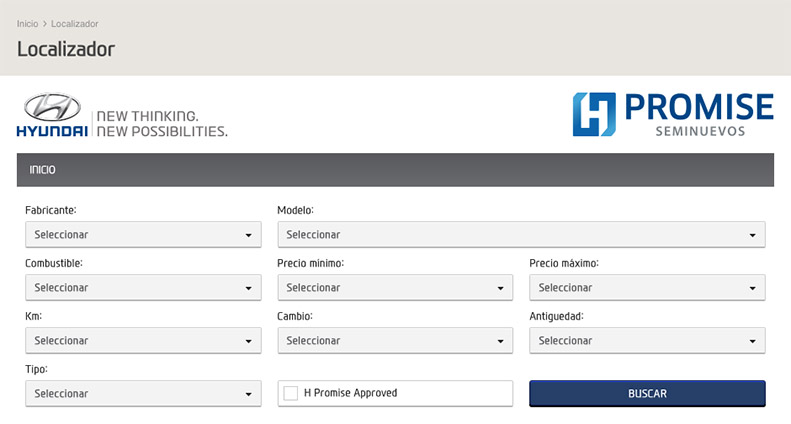This screenshot has width=791, height=424.
Task: Click the Fabricante dropdown arrow
Action: pos(248,235)
